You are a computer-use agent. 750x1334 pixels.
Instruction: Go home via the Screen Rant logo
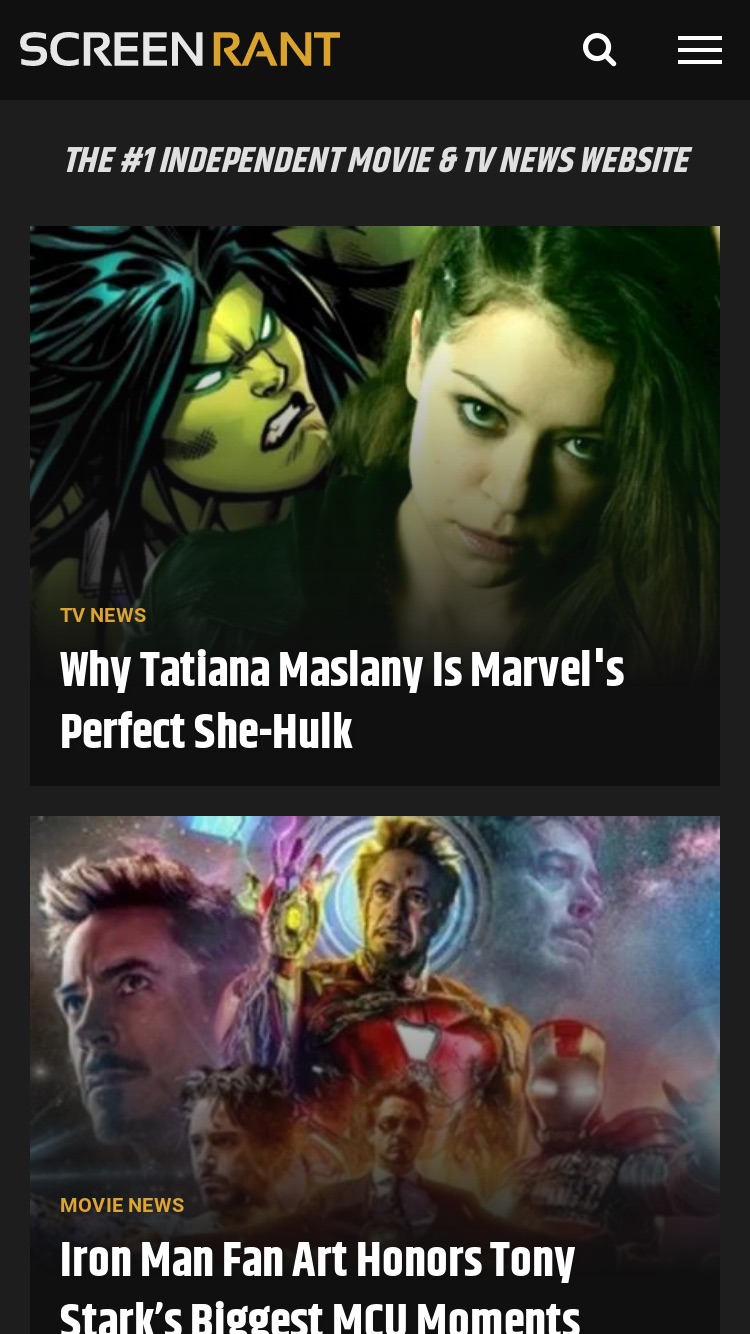point(180,50)
